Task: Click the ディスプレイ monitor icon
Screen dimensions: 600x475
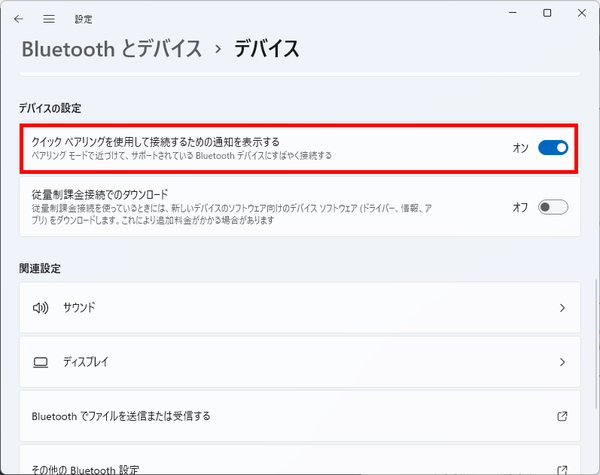Action: click(40, 362)
